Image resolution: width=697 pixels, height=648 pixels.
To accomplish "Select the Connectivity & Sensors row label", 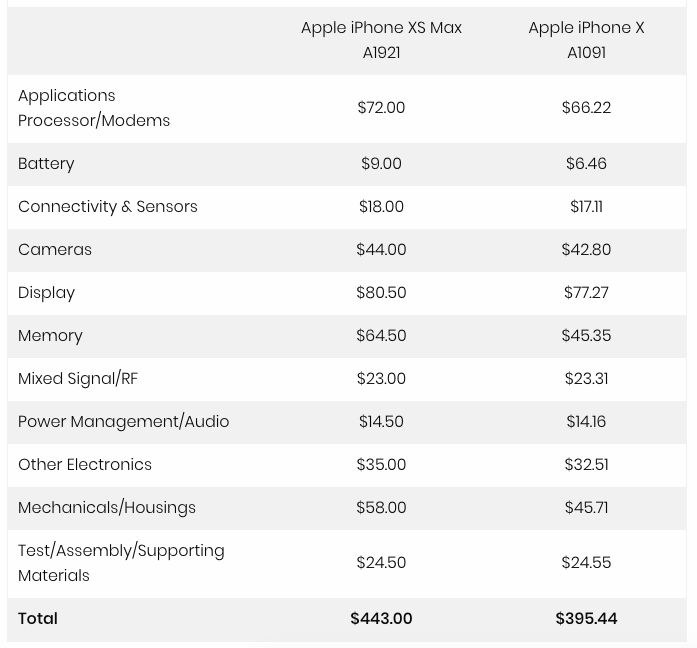I will [108, 207].
